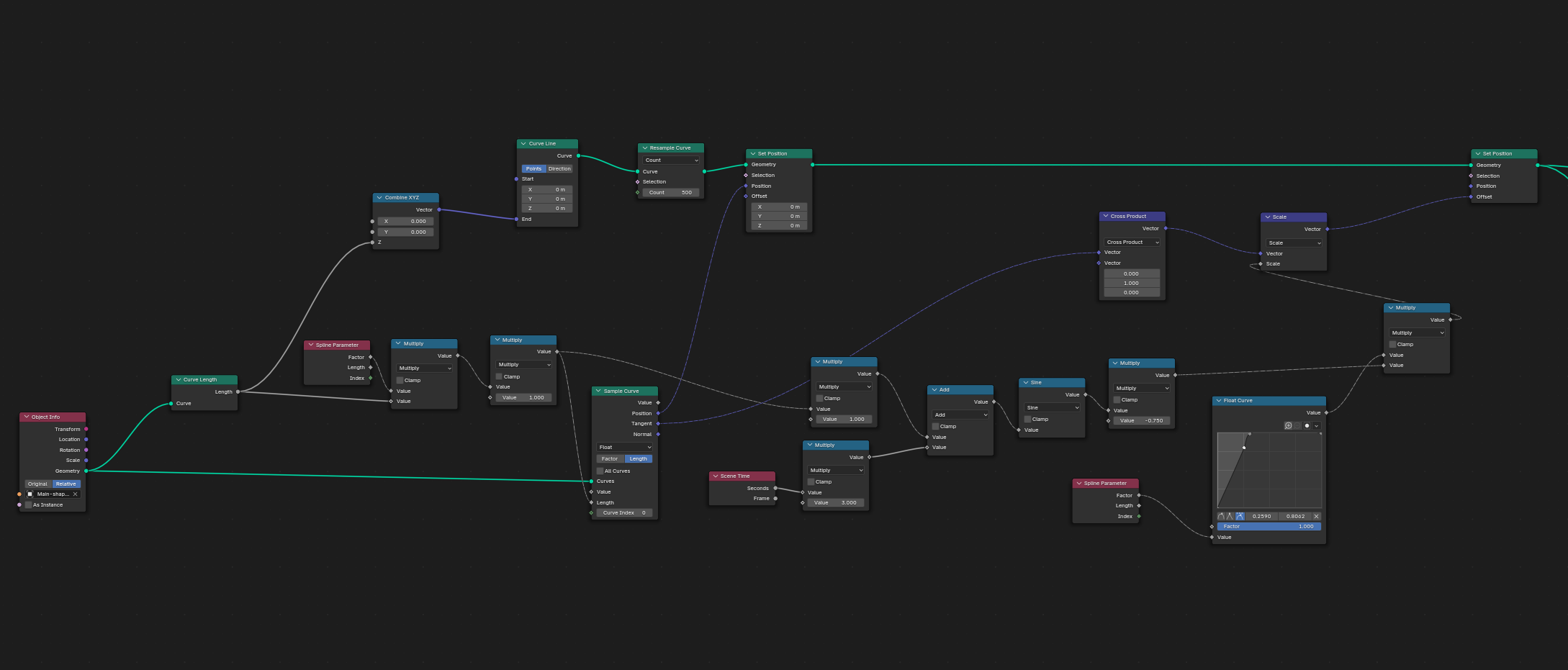Collapse the Curve Line node
Image resolution: width=1568 pixels, height=670 pixels.
click(x=523, y=143)
